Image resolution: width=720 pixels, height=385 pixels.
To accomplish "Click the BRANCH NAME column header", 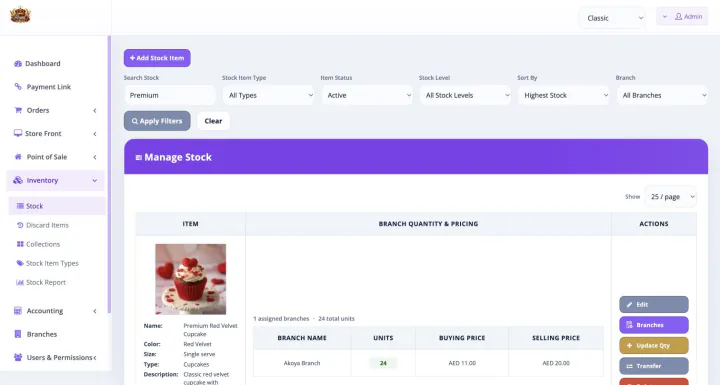I will click(x=302, y=338).
